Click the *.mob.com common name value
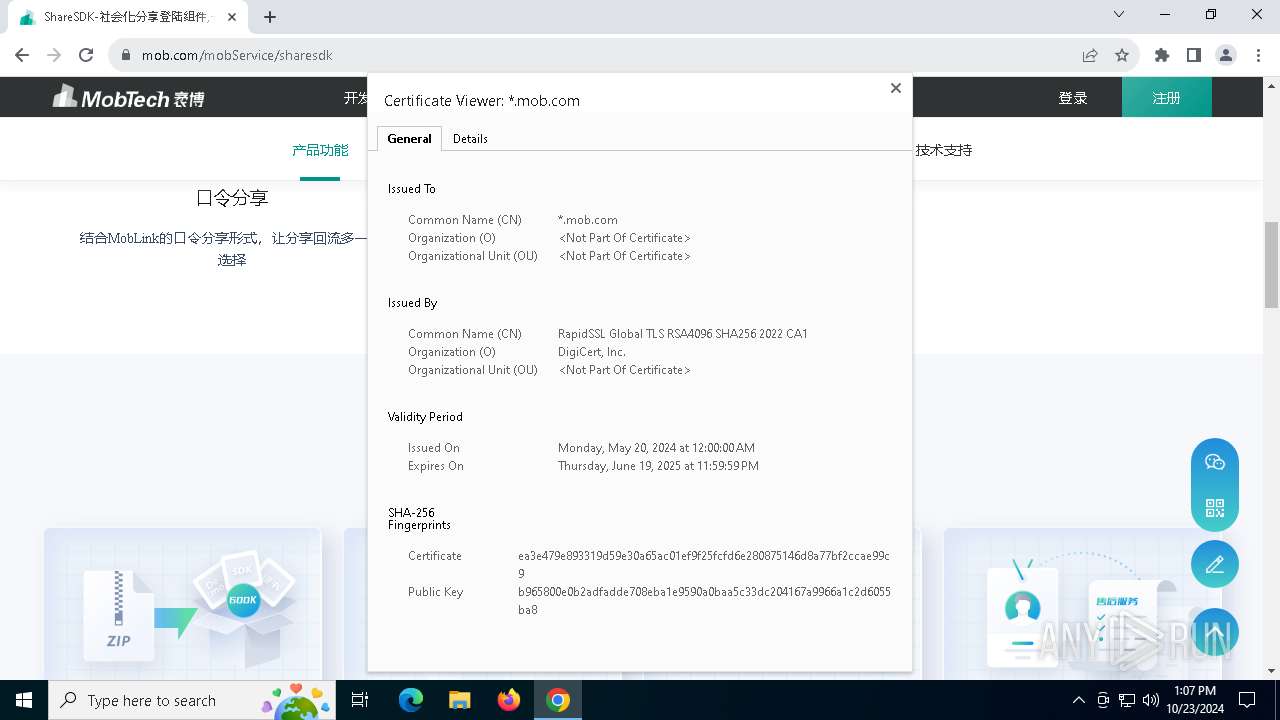Viewport: 1280px width, 720px height. tap(588, 220)
